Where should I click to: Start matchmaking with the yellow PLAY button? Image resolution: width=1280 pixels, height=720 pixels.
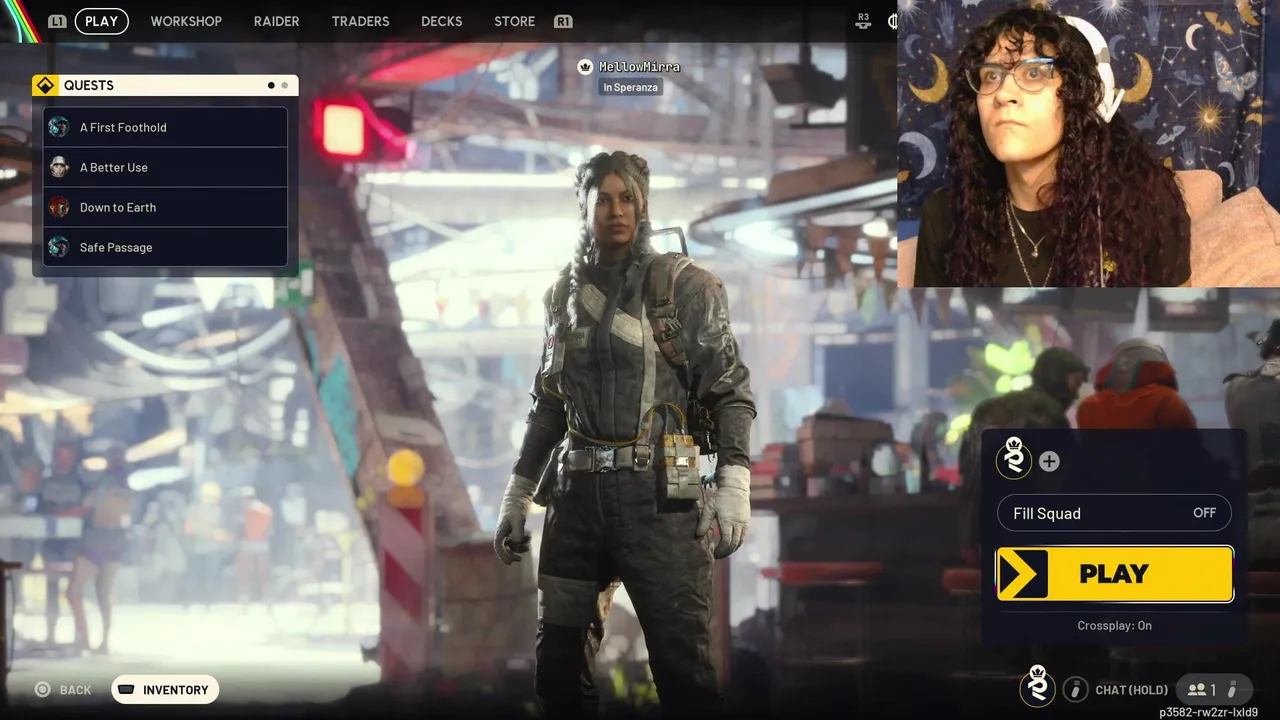1115,574
